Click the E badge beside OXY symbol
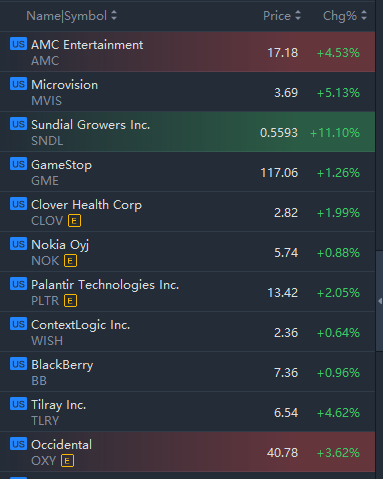383x479 pixels. pos(67,461)
